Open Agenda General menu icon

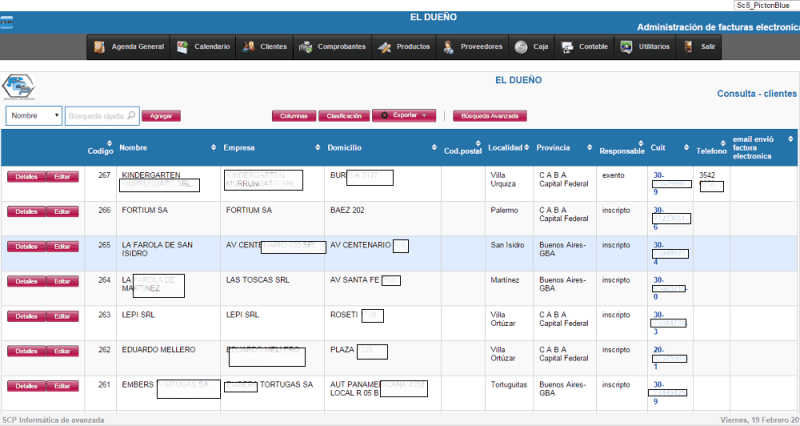pos(99,47)
